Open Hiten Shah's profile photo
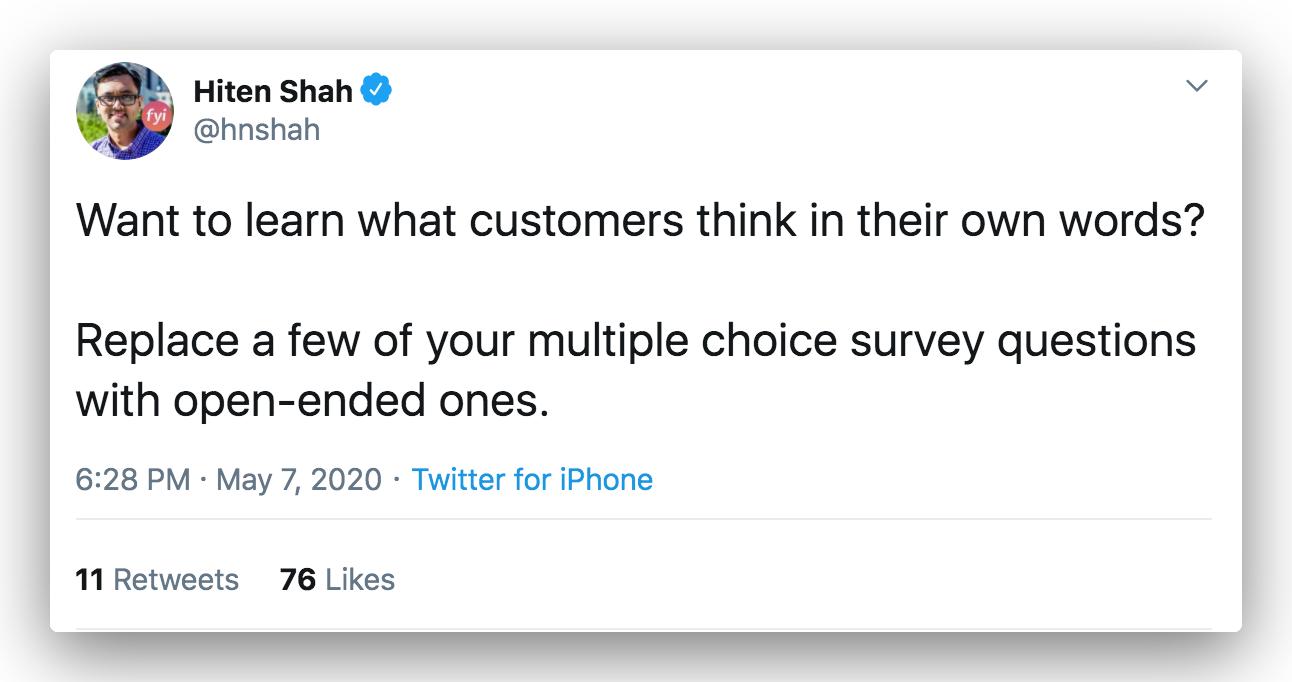 (125, 111)
